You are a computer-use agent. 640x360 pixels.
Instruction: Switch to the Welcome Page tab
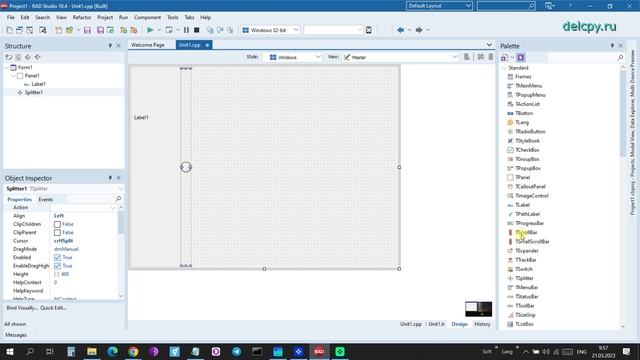(x=148, y=45)
